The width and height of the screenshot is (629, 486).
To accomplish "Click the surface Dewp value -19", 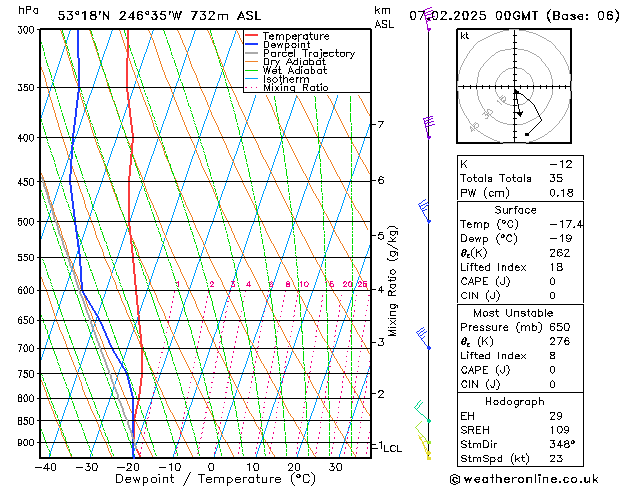I will pos(561,239).
